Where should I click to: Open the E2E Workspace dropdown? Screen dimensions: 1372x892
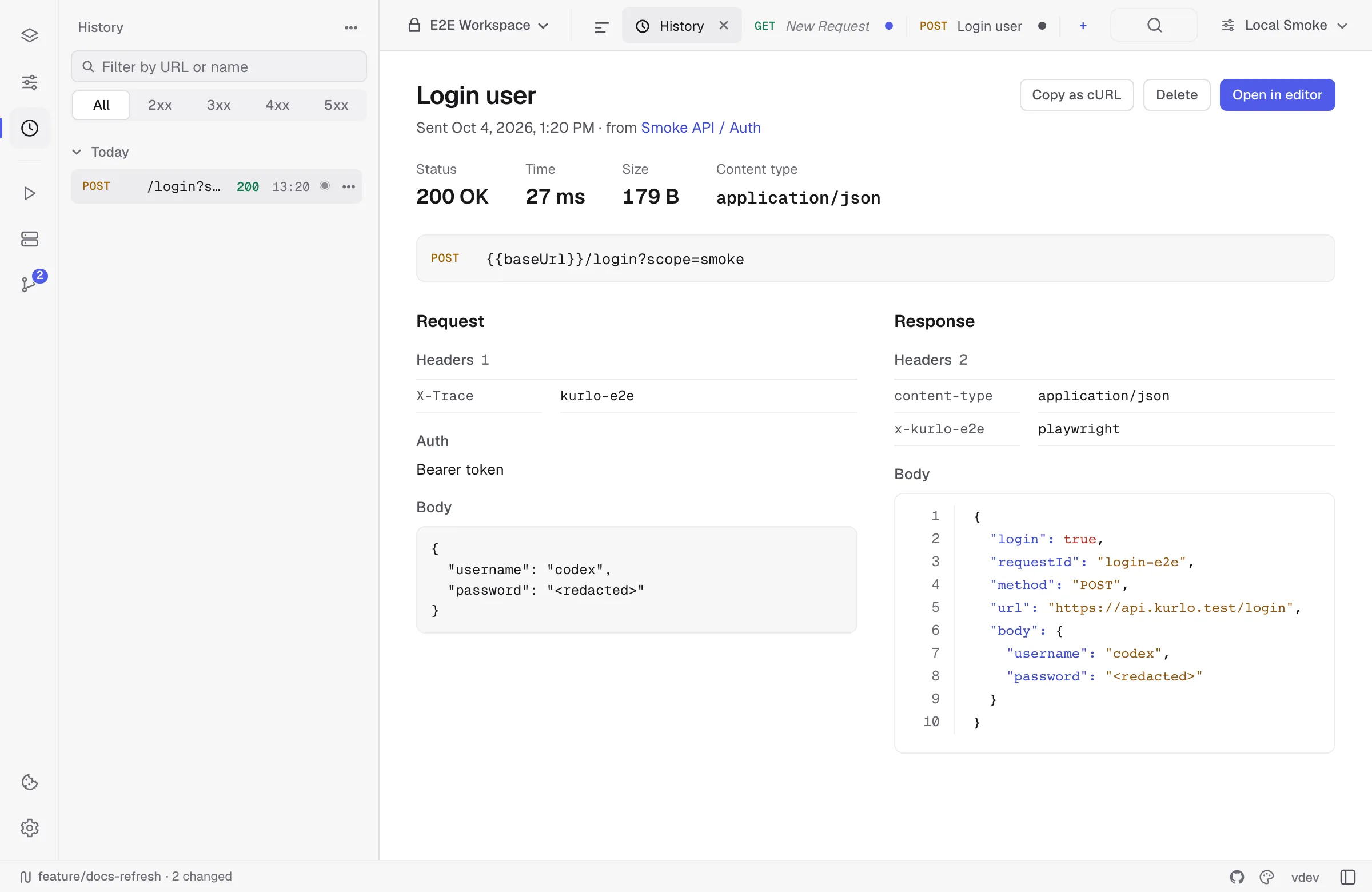[478, 25]
